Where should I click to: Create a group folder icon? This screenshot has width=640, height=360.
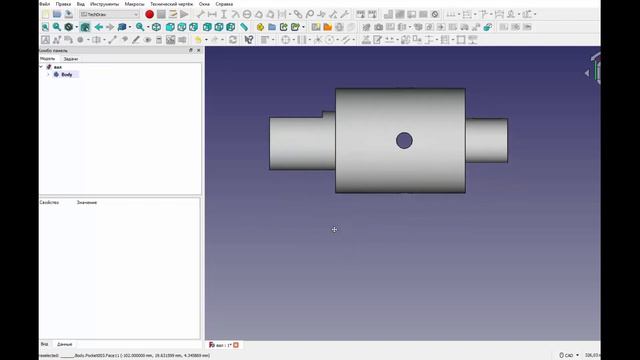[x=272, y=27]
